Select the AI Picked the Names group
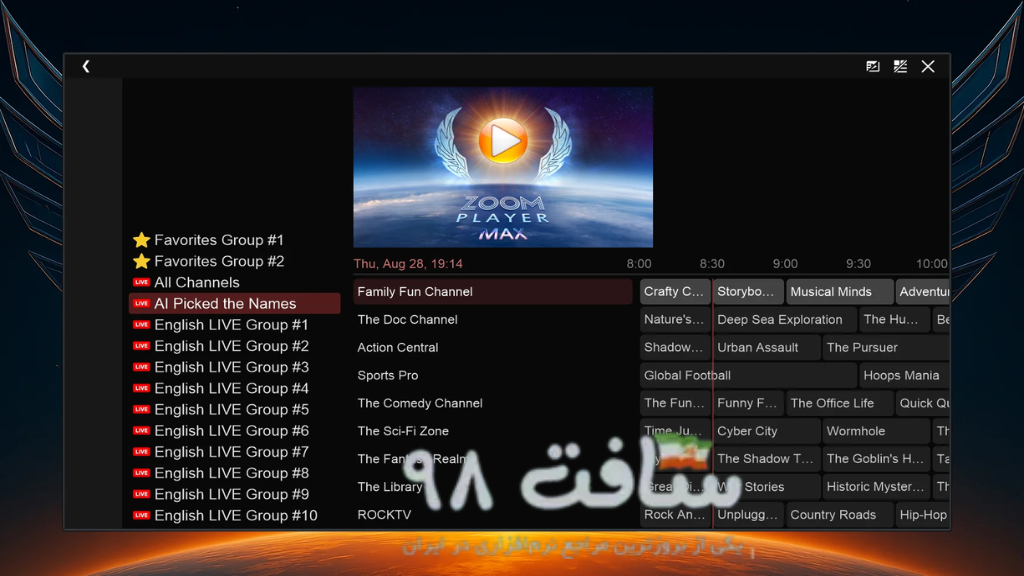This screenshot has height=576, width=1024. tap(234, 304)
